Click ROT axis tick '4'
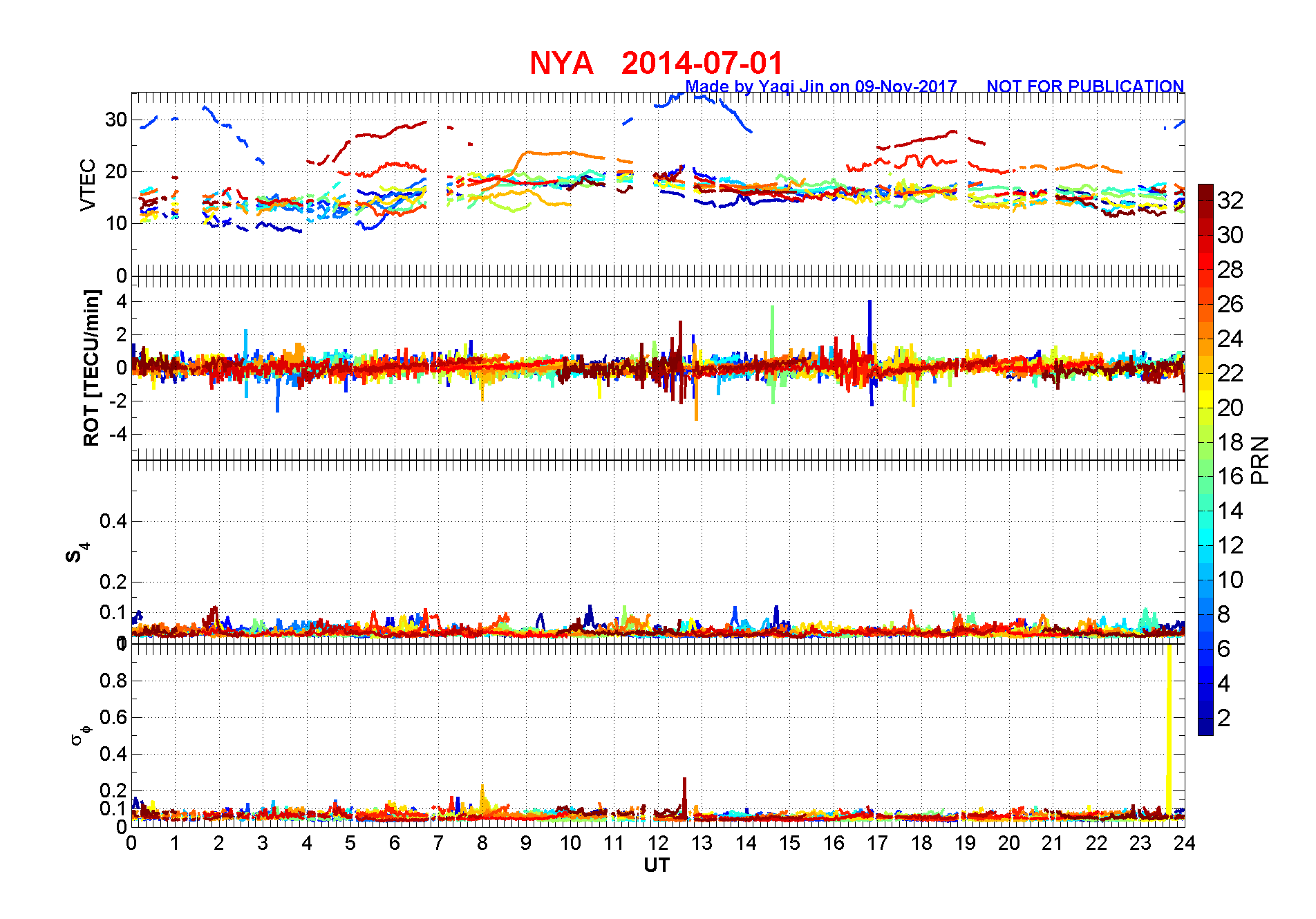This screenshot has height=919, width=1316. tap(122, 301)
